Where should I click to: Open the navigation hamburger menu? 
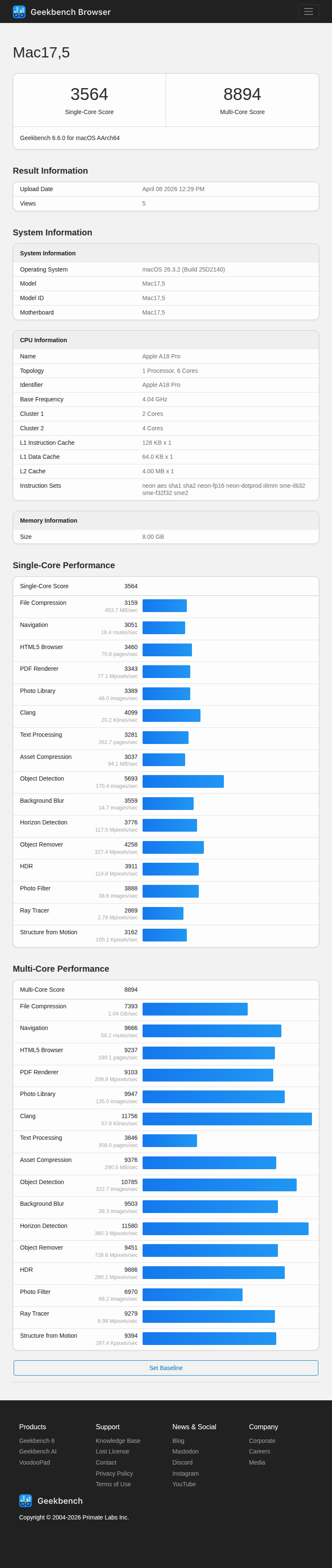(x=309, y=11)
